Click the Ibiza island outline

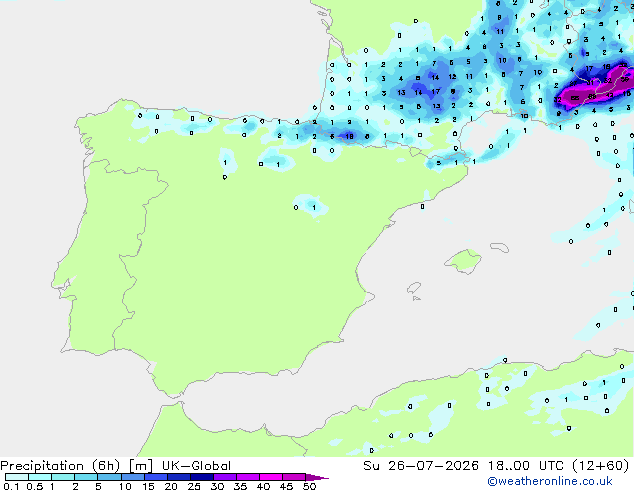coord(414,288)
